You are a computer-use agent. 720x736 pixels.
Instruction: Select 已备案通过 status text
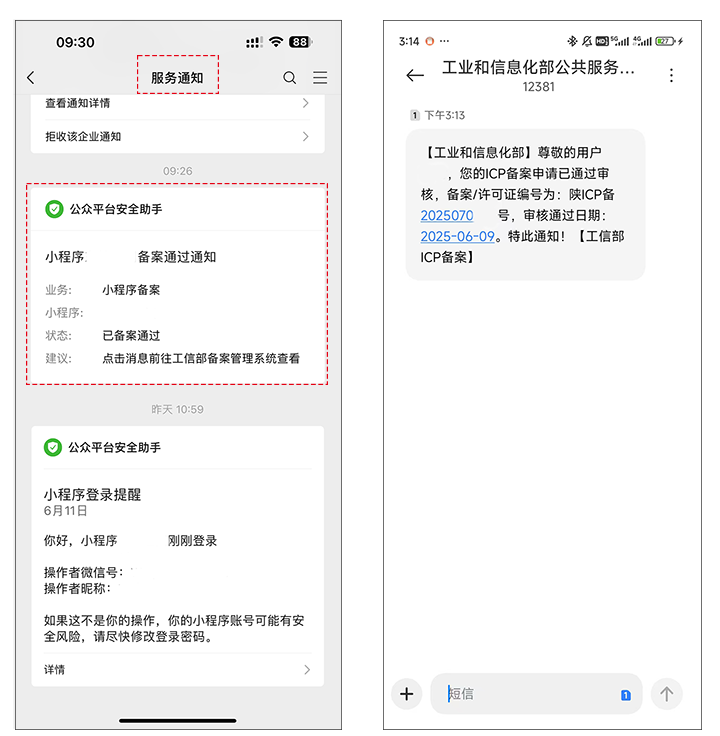click(x=131, y=336)
